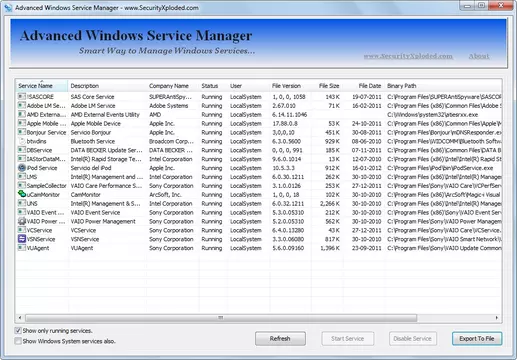517x360 pixels.
Task: Sort by Company Name column header
Action: pos(173,86)
